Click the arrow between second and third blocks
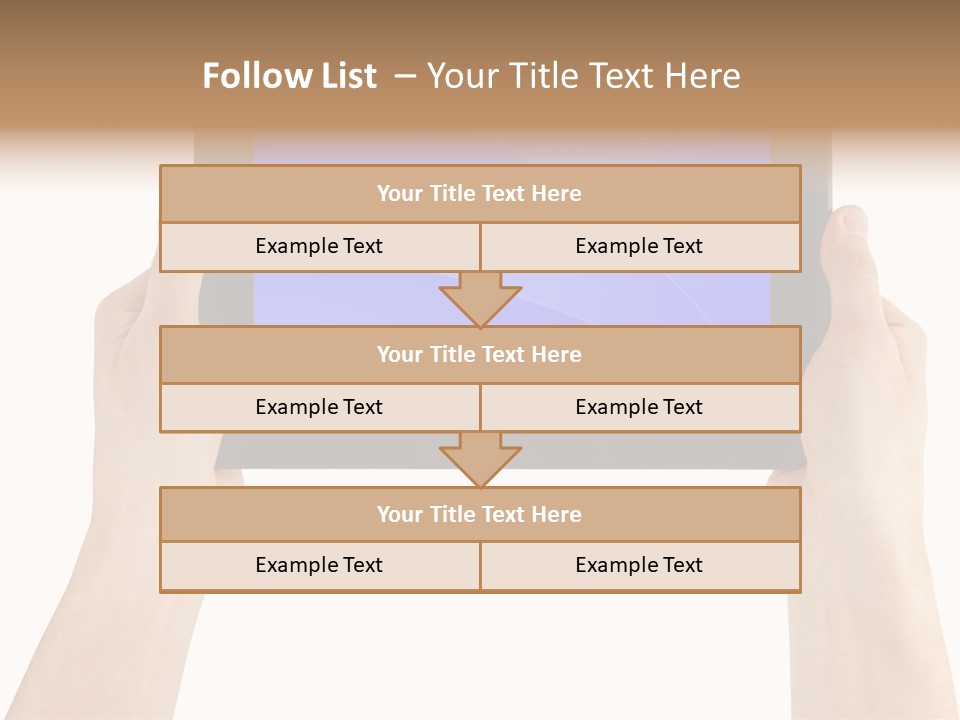 [x=480, y=459]
